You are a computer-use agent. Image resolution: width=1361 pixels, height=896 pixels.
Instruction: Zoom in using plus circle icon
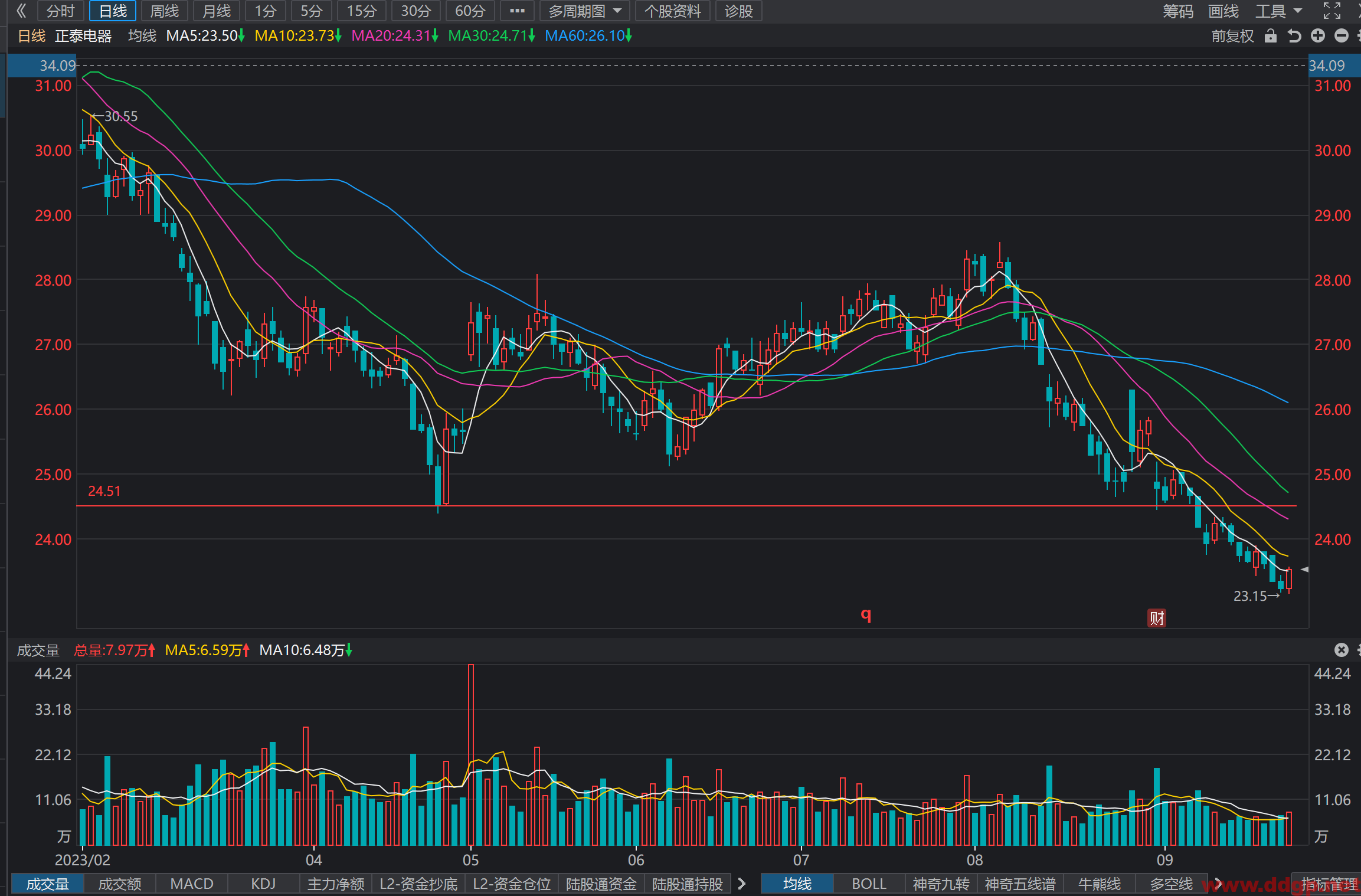tap(1318, 36)
